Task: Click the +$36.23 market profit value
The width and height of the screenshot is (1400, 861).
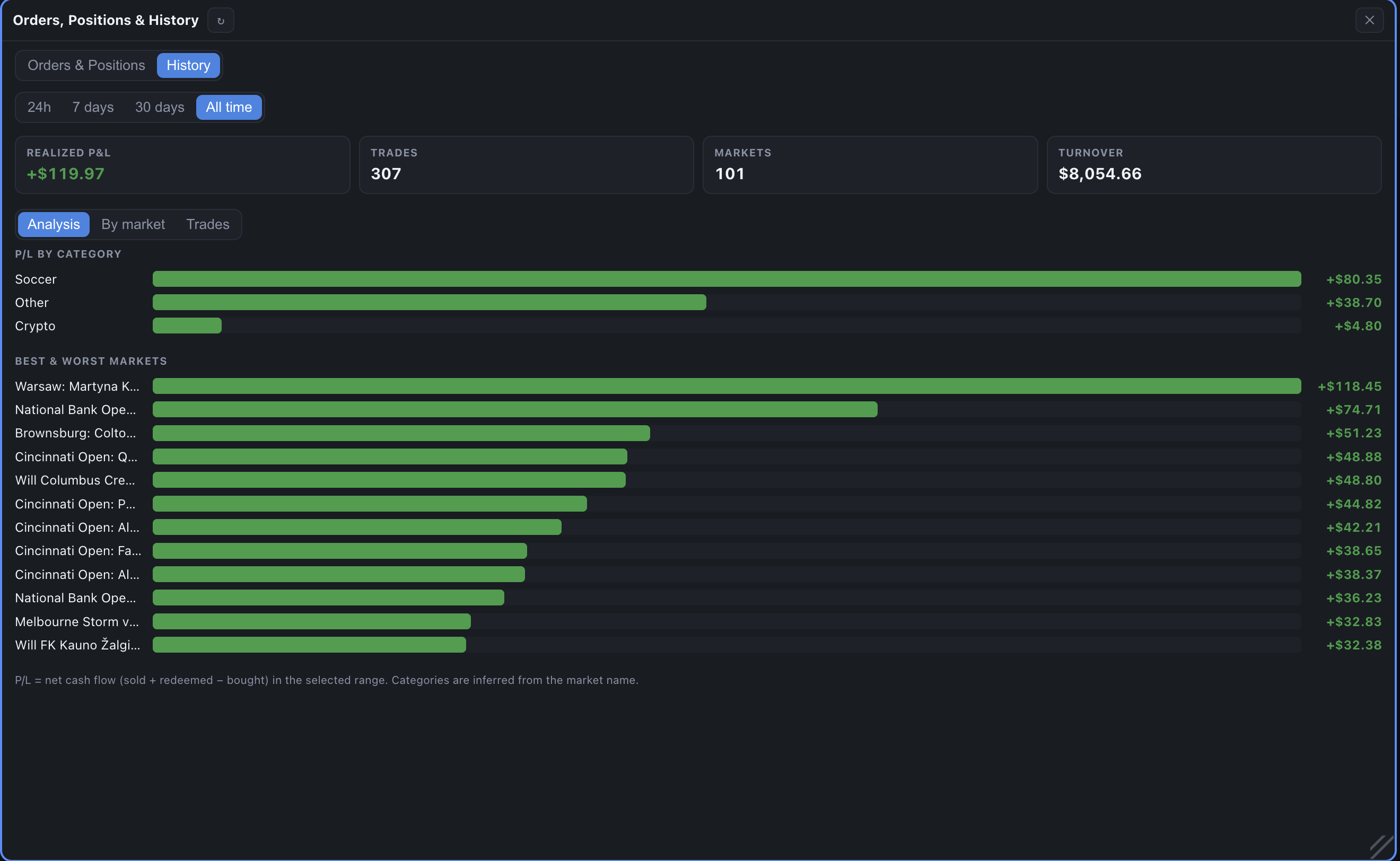Action: click(x=1354, y=598)
